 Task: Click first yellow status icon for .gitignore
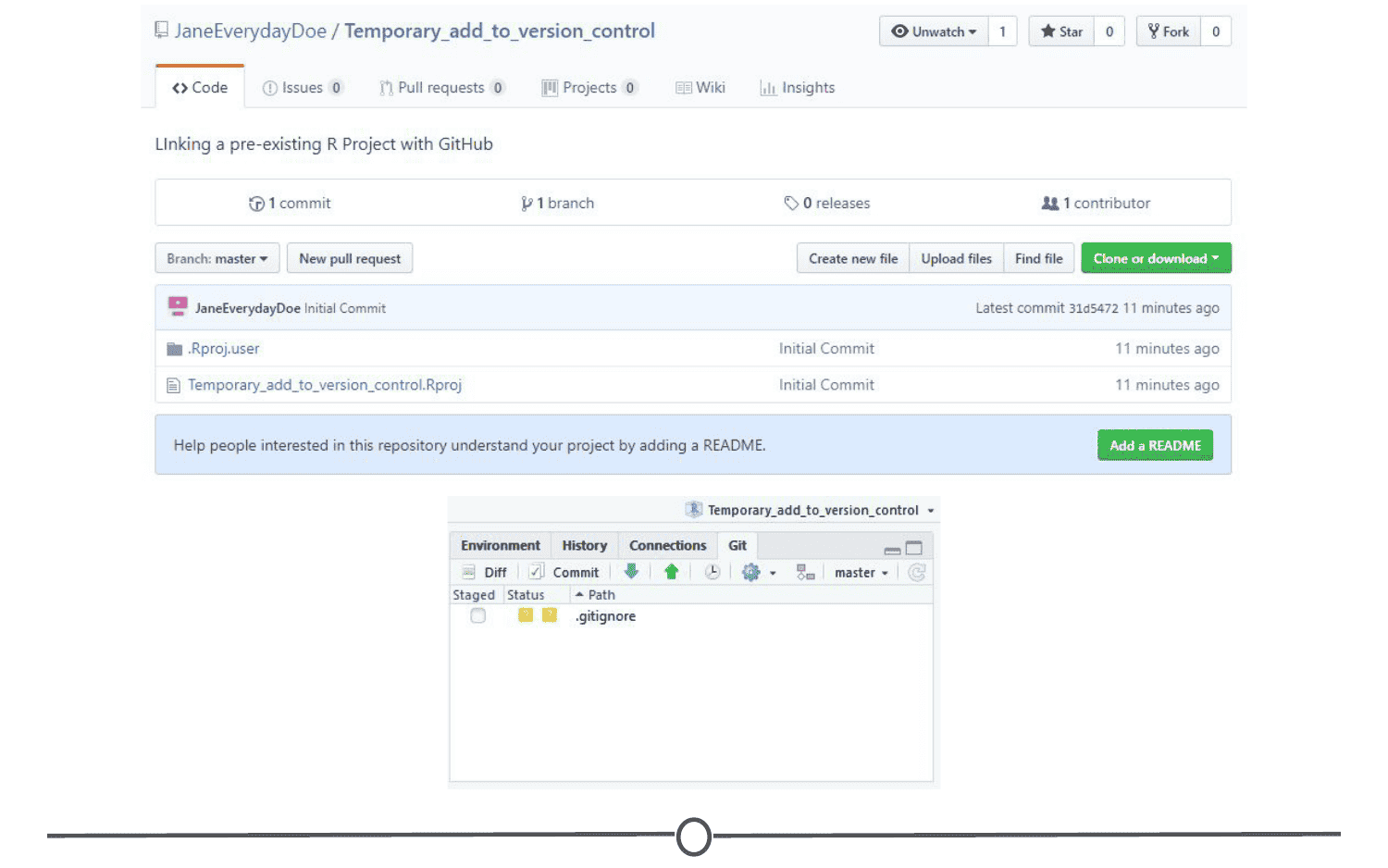[x=526, y=615]
